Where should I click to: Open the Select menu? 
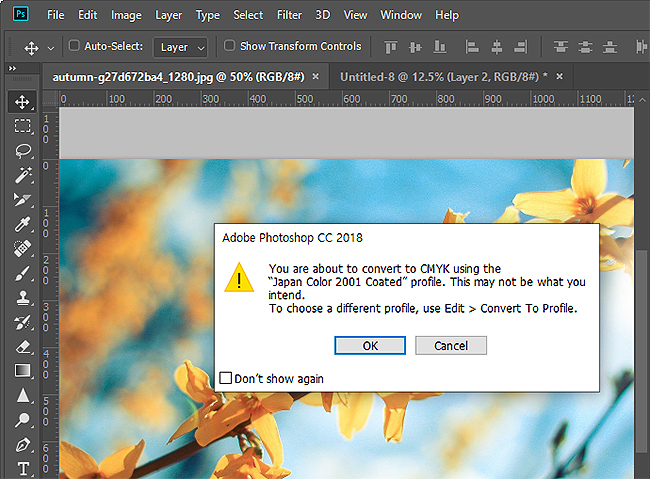pyautogui.click(x=248, y=15)
